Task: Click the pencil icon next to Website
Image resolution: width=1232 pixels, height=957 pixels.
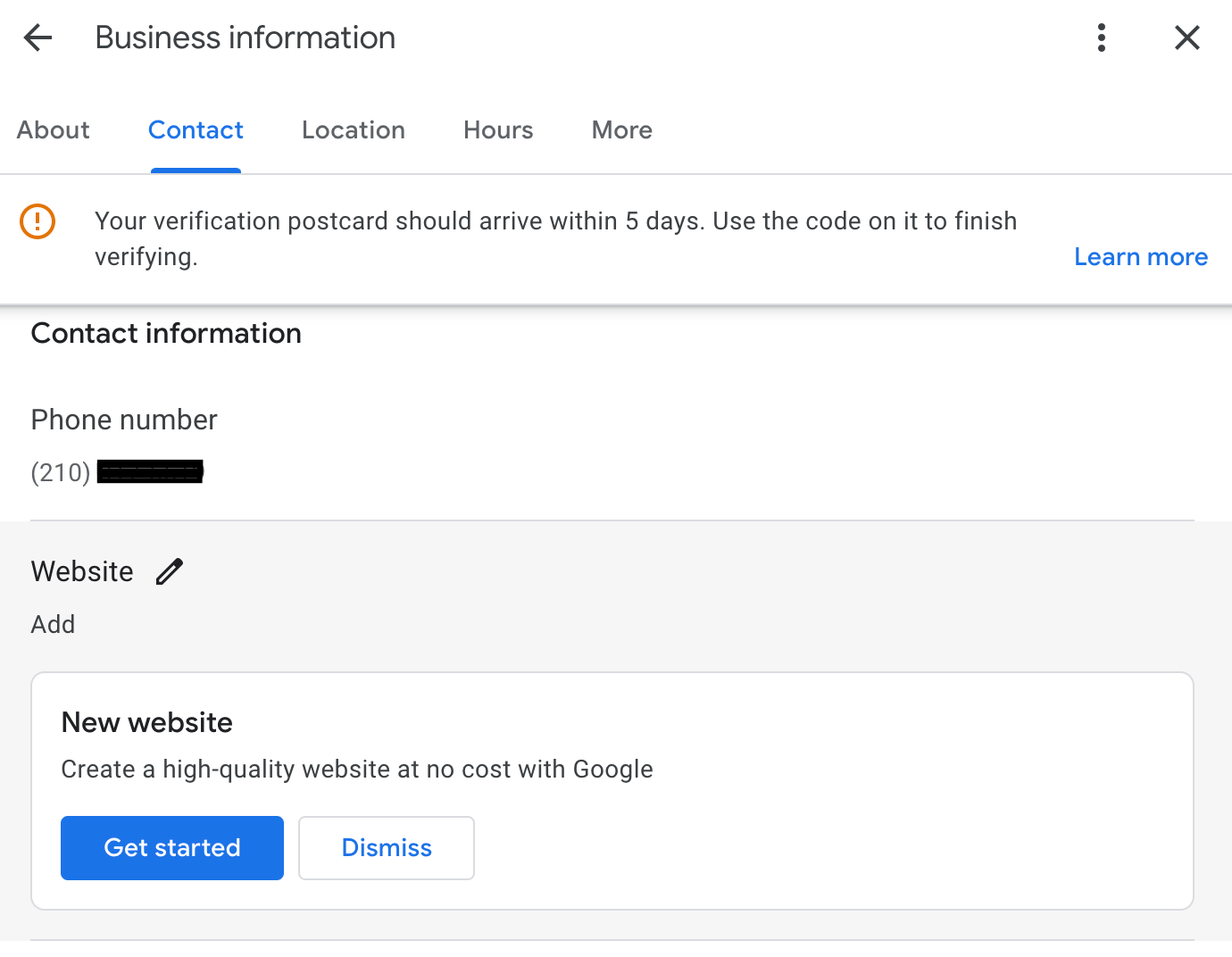Action: [169, 571]
